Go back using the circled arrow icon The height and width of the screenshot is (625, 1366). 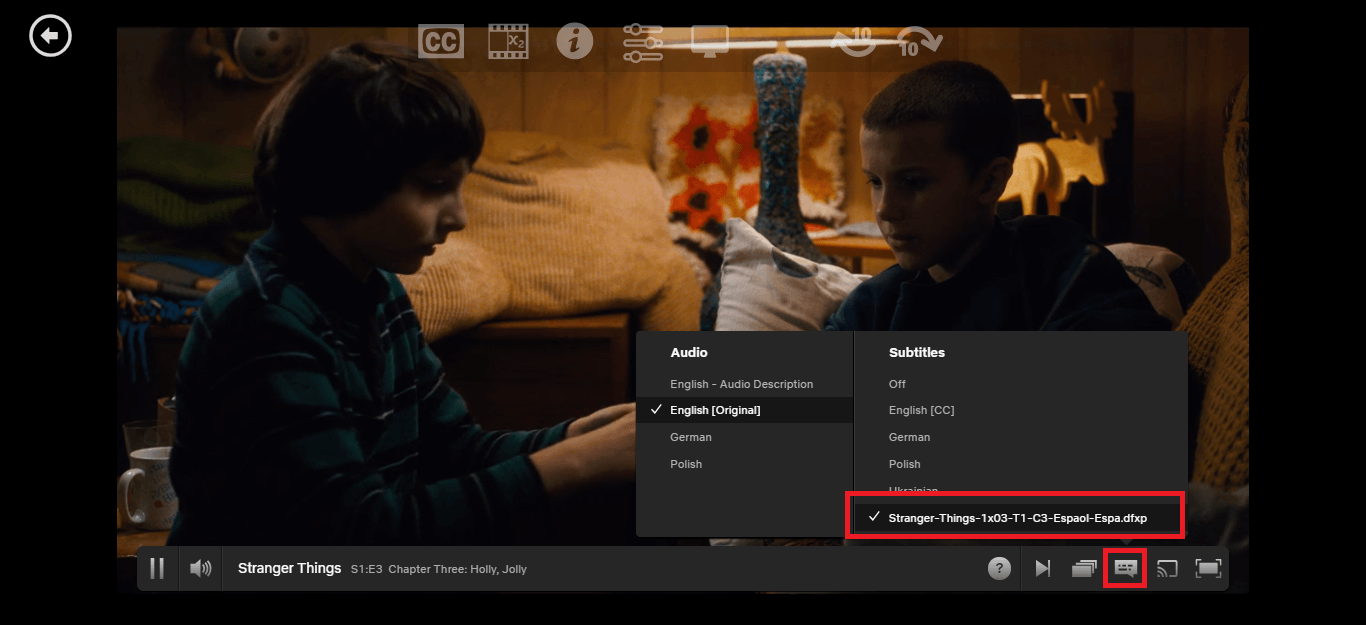click(51, 37)
